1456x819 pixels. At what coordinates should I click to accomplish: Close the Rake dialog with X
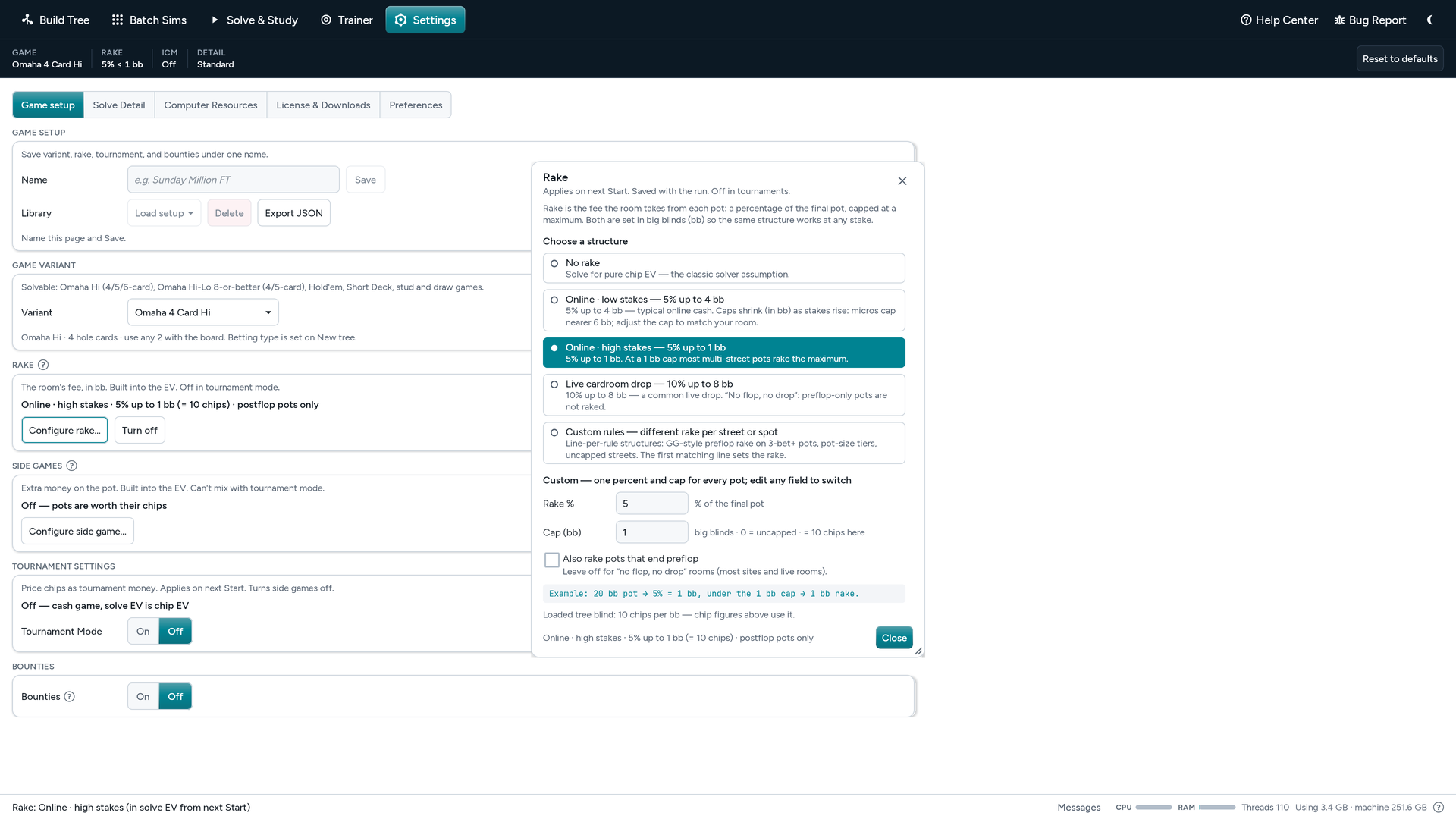point(902,180)
